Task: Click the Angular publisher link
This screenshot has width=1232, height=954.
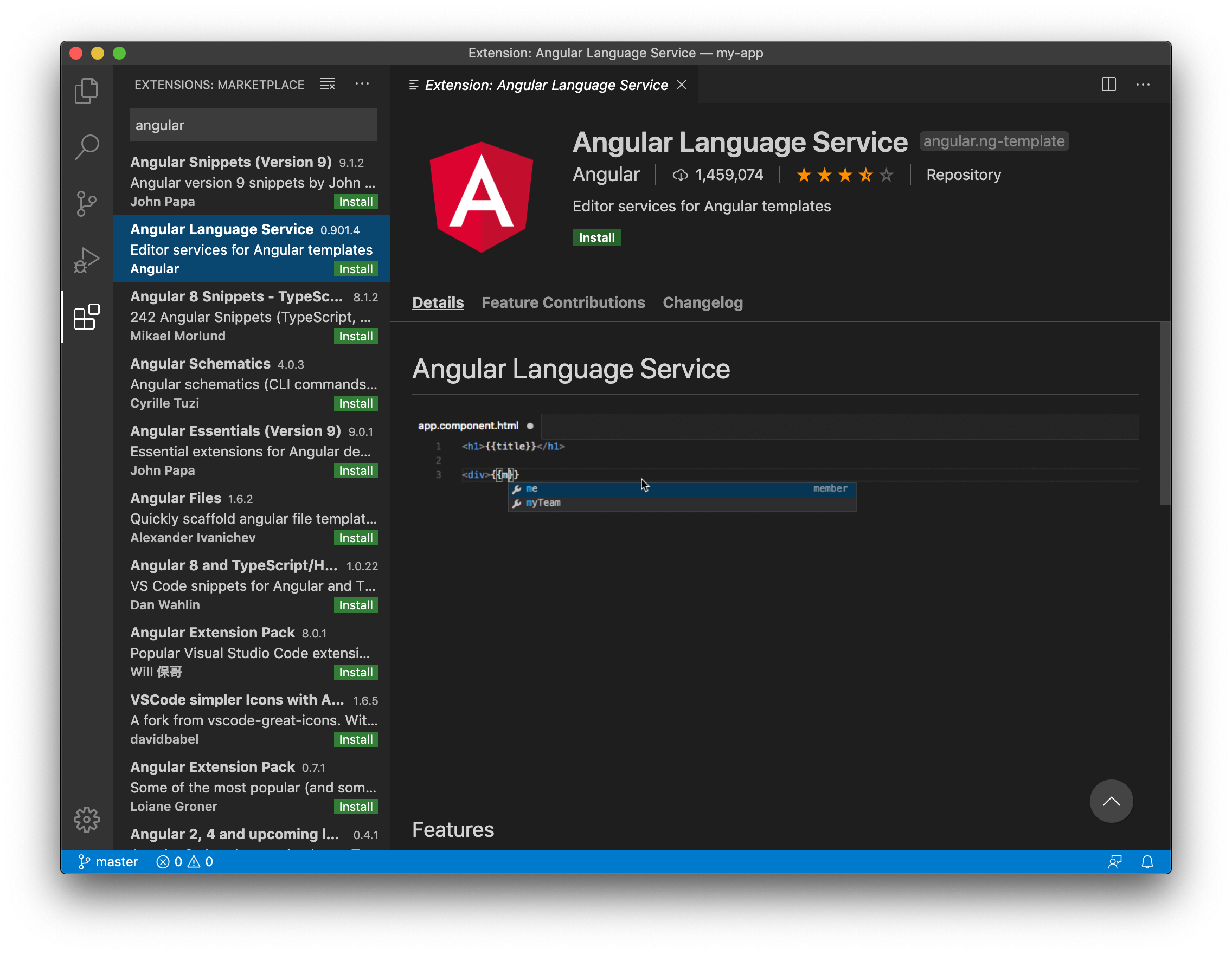Action: (x=606, y=175)
